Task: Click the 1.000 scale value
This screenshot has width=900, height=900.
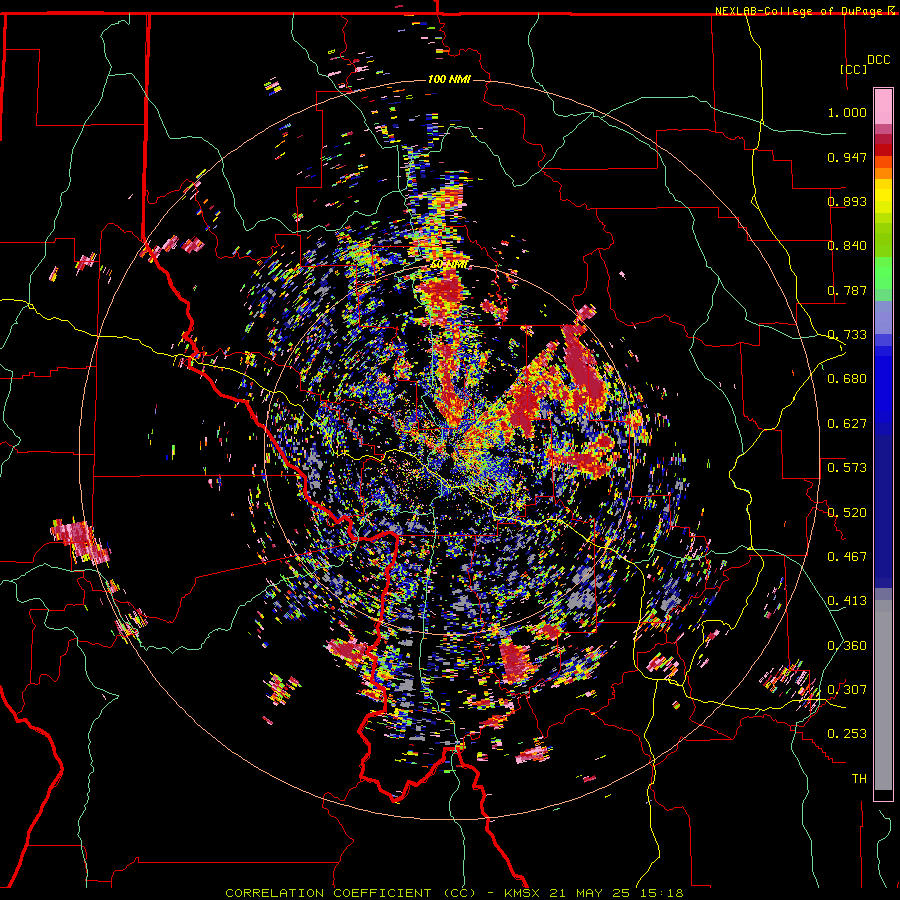Action: [847, 112]
